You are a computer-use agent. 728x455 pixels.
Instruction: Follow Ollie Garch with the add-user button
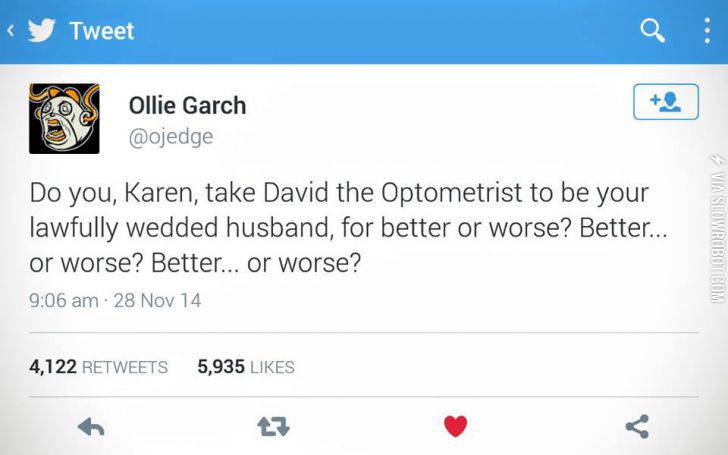tap(666, 102)
